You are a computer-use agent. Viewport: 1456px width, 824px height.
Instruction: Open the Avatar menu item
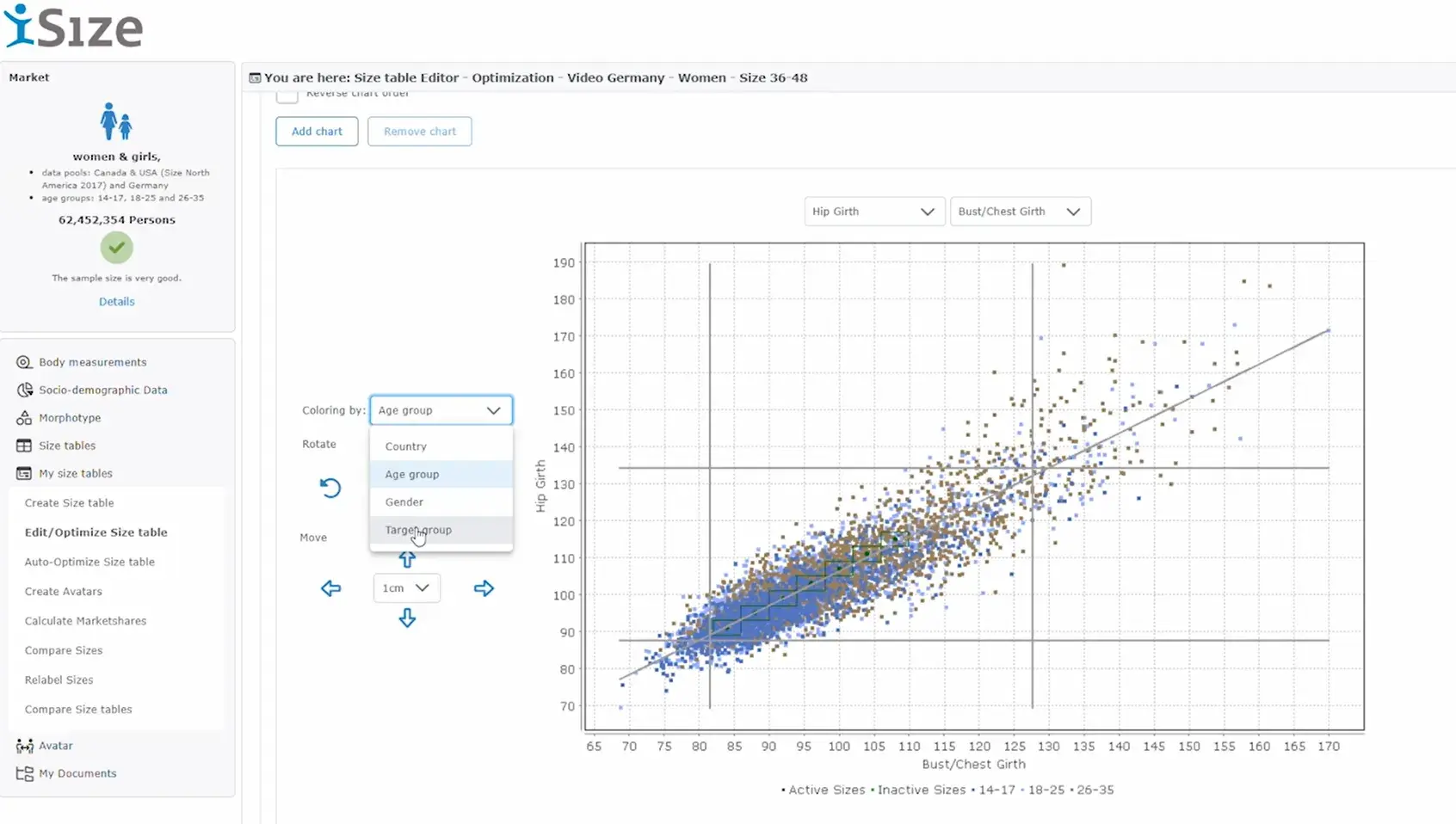point(56,746)
